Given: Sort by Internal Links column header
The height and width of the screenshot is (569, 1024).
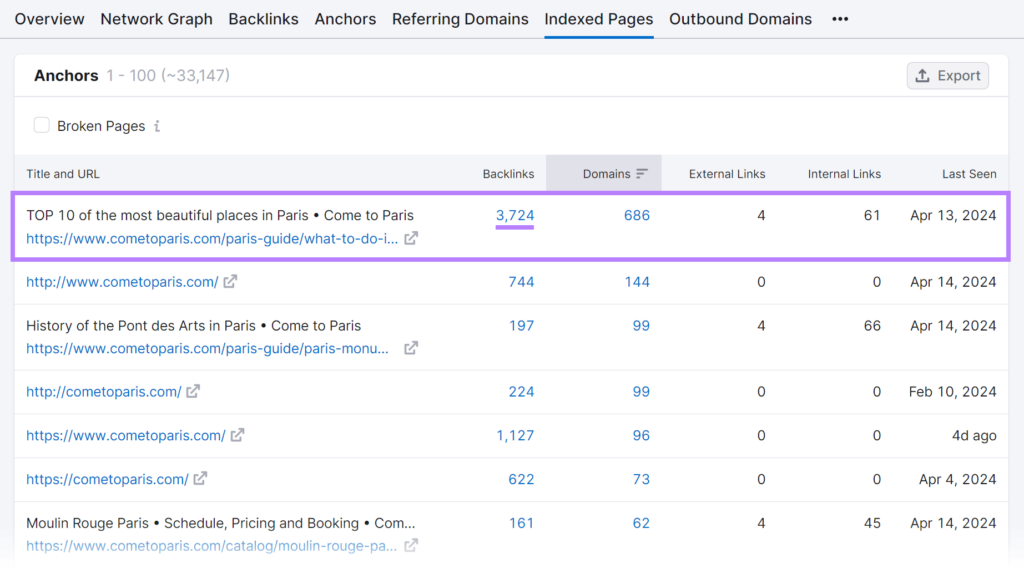Looking at the screenshot, I should 844,174.
